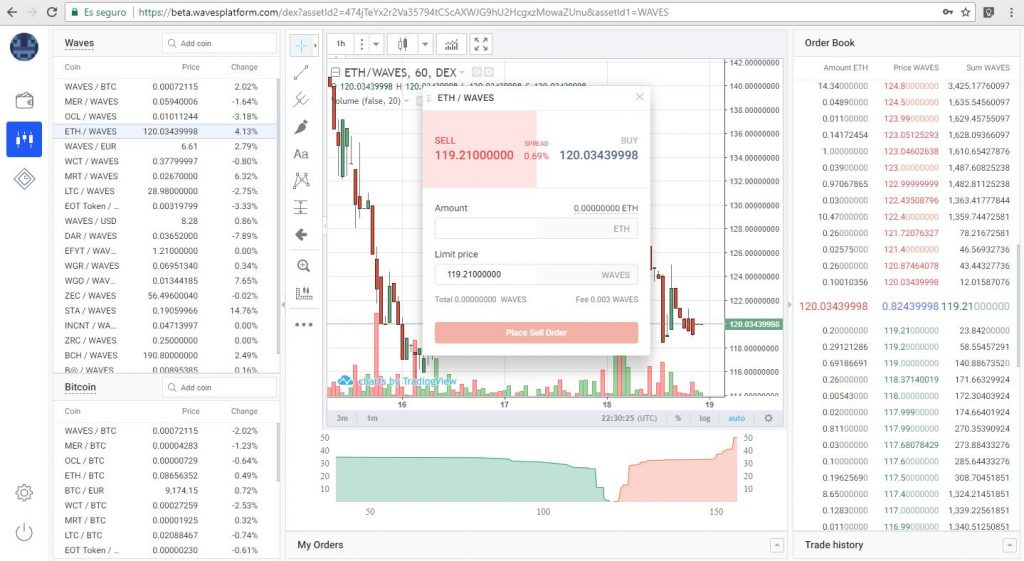Select the brush drawing tool
1024x561 pixels.
point(301,127)
